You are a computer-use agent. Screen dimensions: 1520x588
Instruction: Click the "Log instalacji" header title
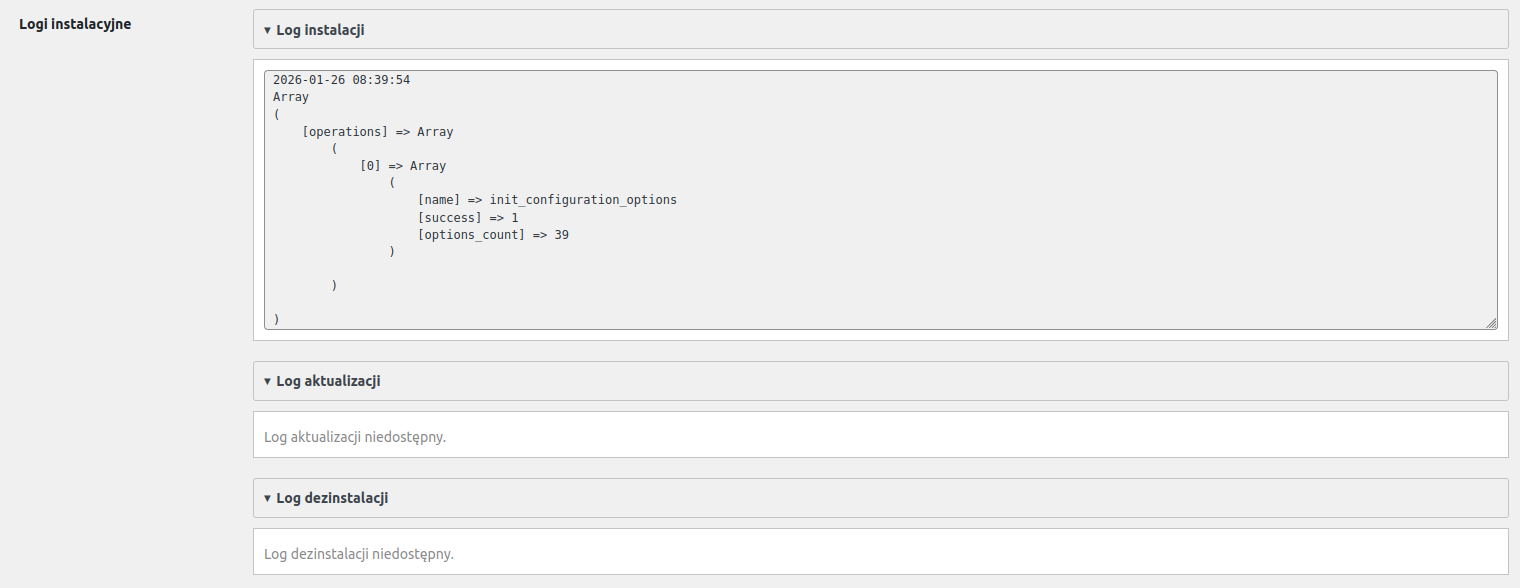point(320,30)
